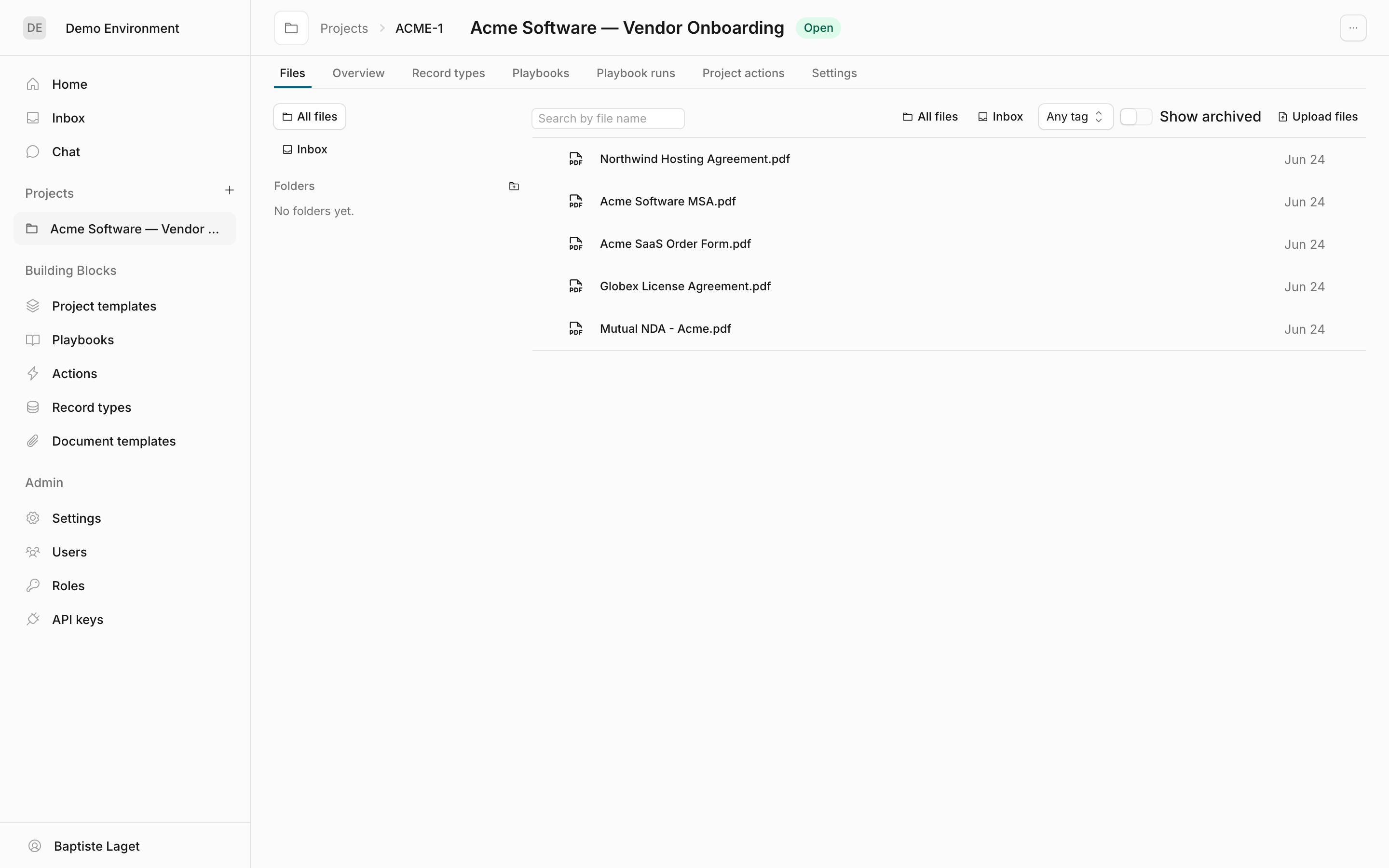
Task: Select Inbox in the files left panel
Action: tap(305, 149)
